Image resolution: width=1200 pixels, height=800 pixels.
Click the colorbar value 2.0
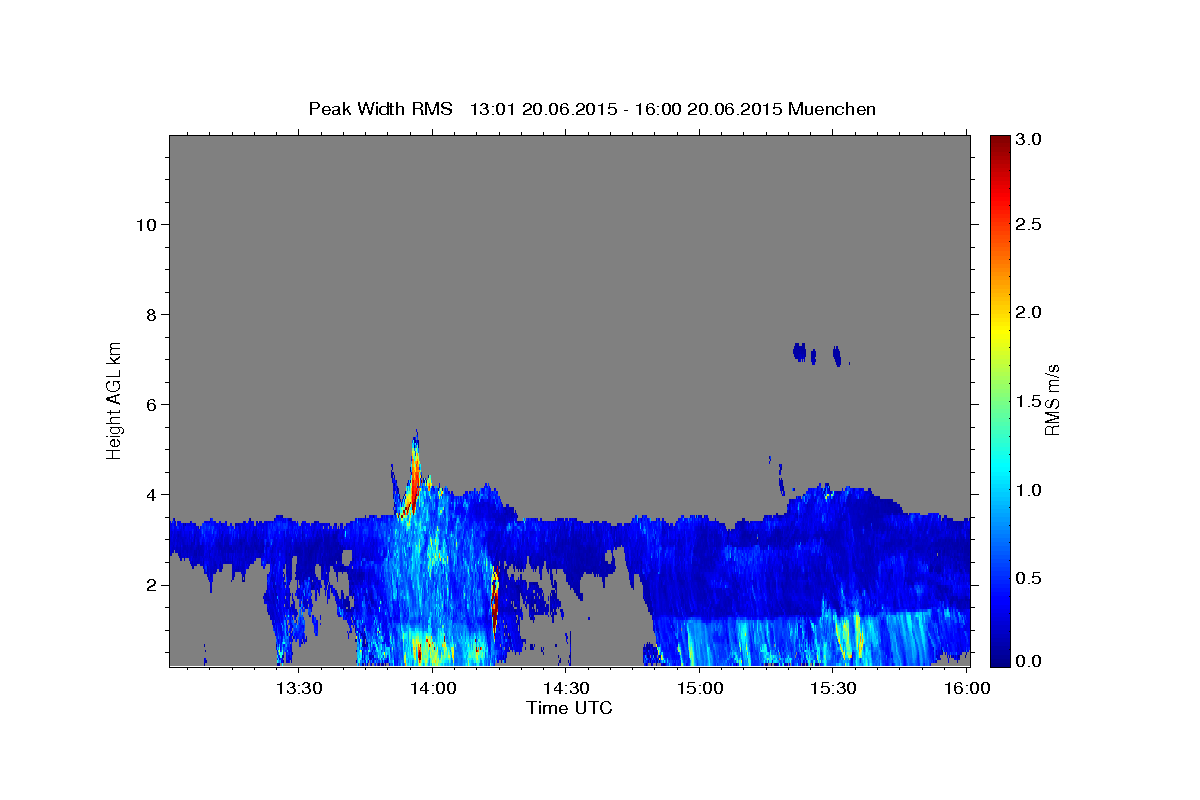click(1029, 312)
